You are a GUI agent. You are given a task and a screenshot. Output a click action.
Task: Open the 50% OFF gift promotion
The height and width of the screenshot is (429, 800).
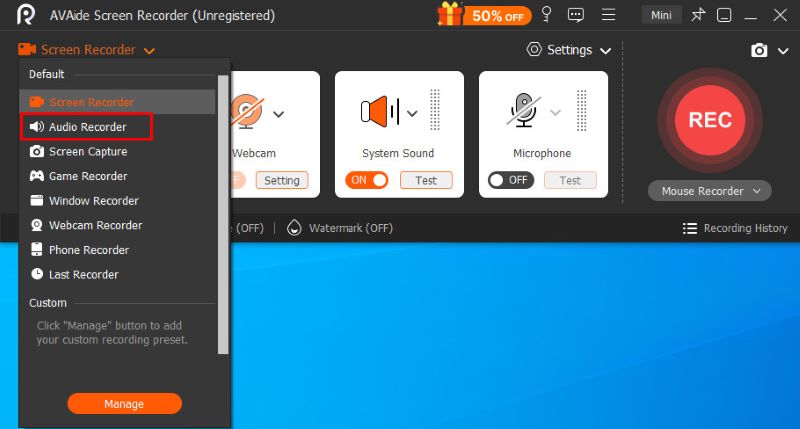(484, 15)
